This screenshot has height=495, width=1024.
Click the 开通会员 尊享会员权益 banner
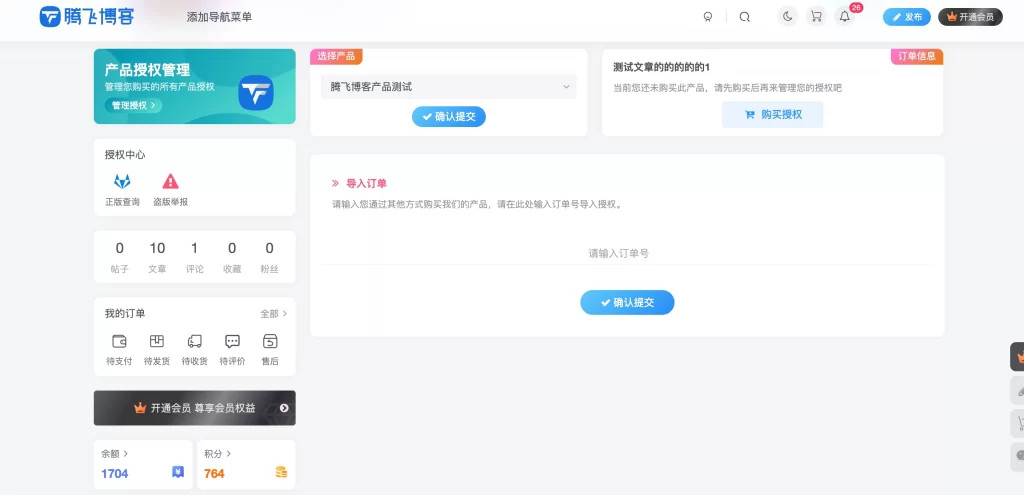[195, 408]
